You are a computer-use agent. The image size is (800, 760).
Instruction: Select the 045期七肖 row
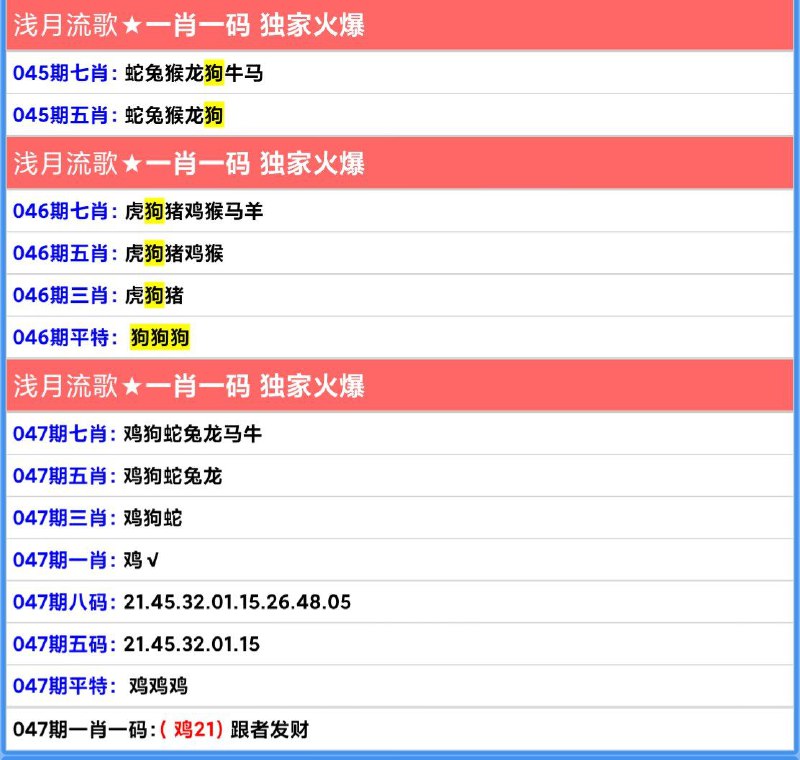click(400, 72)
